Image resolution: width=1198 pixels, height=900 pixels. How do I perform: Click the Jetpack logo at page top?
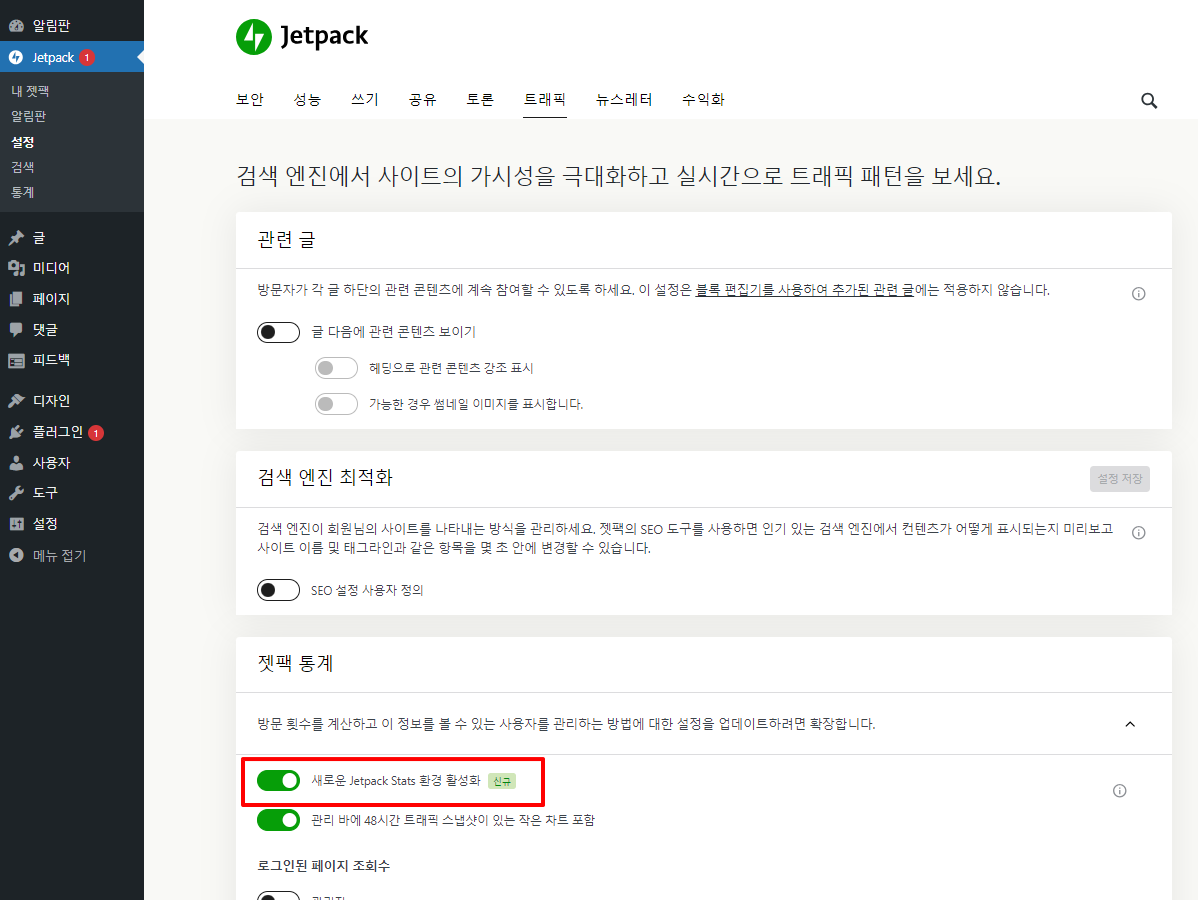(303, 37)
